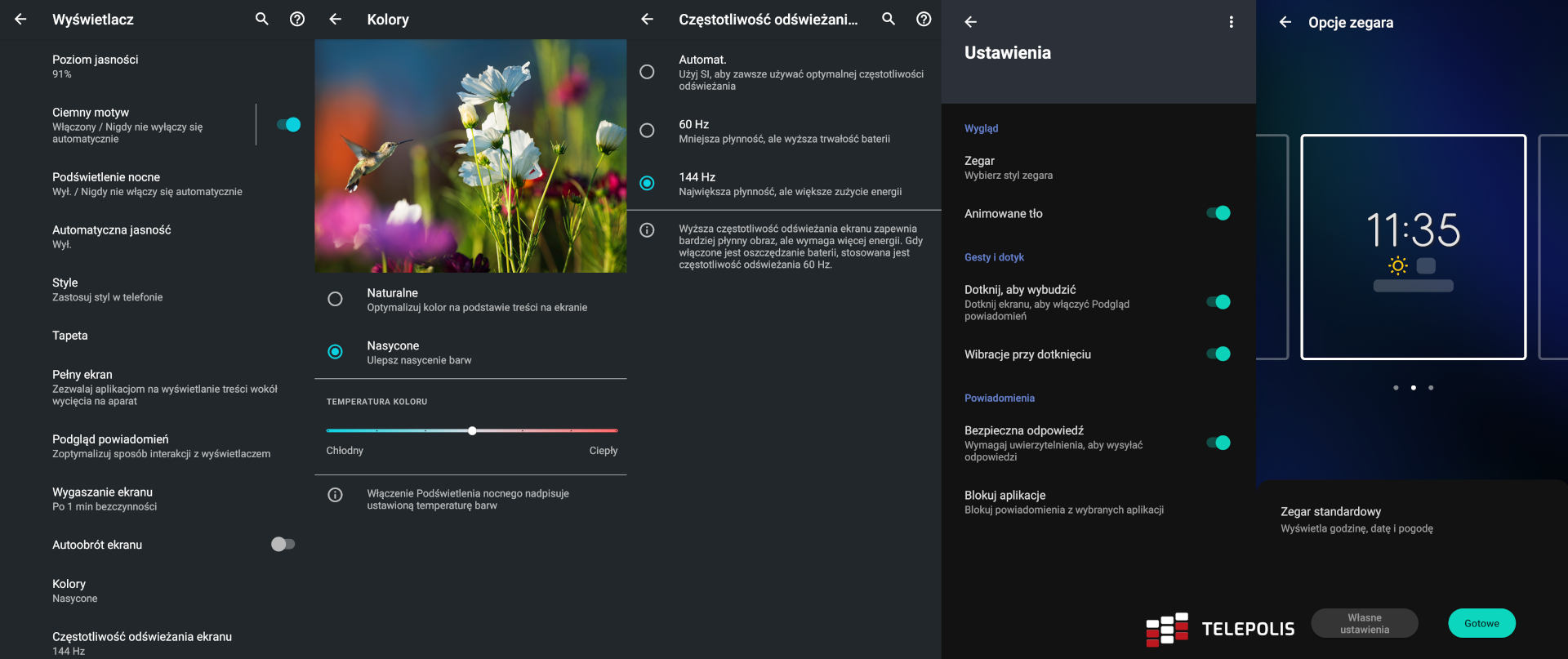This screenshot has width=1568, height=659.
Task: Select the Naturalne color mode
Action: (x=335, y=299)
